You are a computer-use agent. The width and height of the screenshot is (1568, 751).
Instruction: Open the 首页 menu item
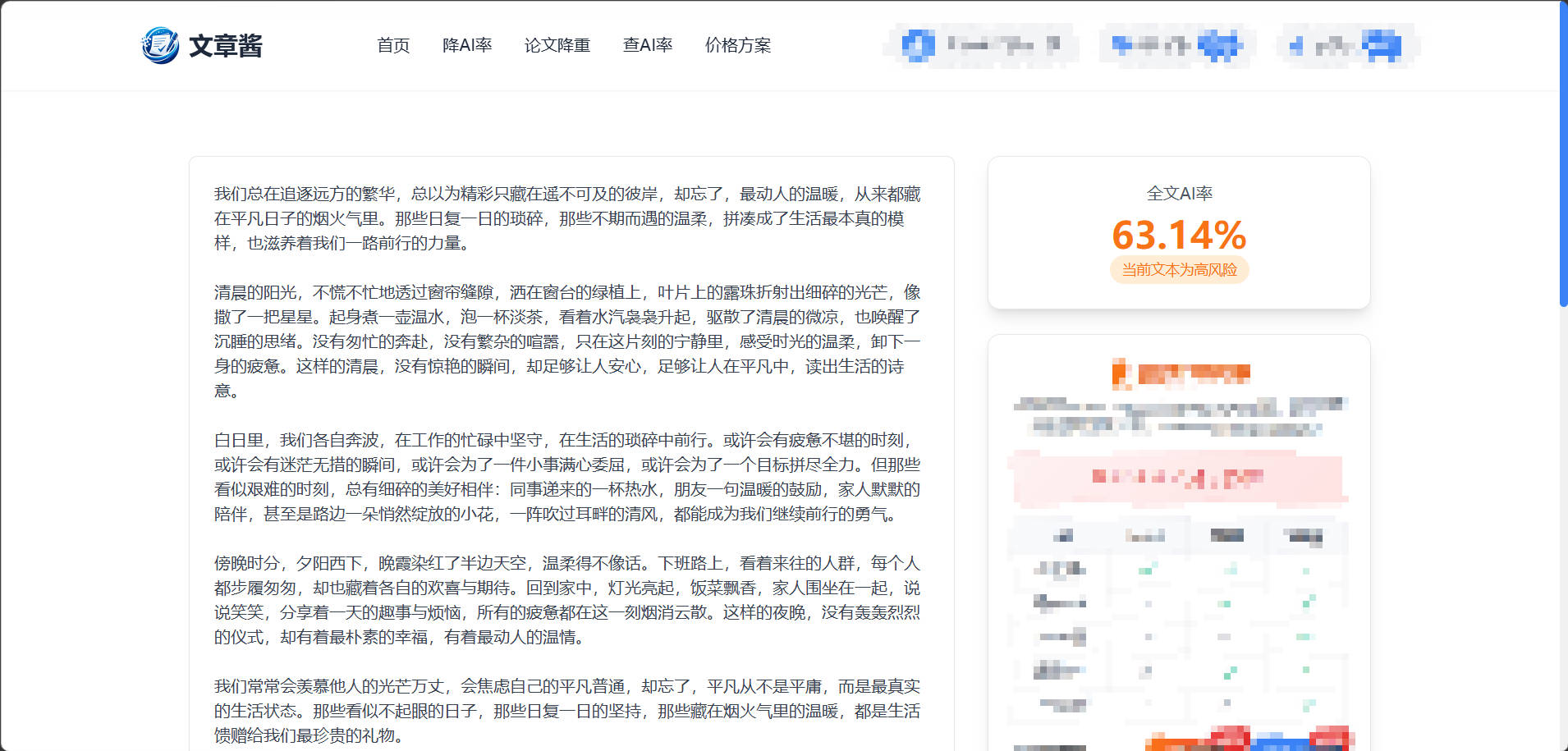(x=393, y=45)
